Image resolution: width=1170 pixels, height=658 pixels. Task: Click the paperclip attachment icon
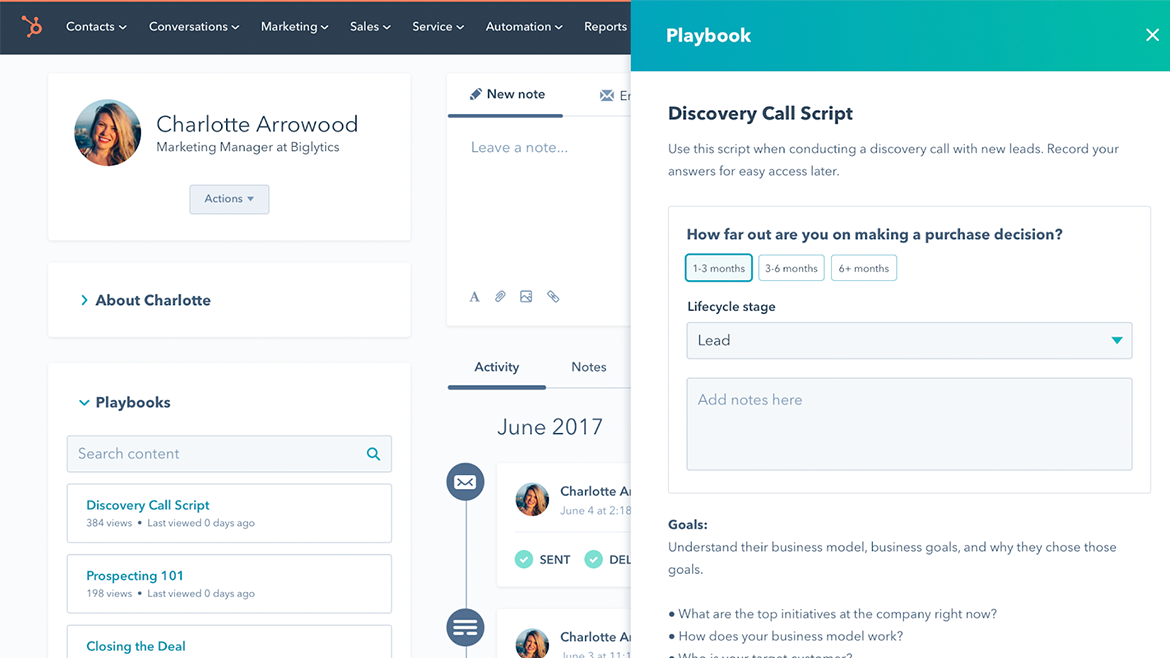pos(500,297)
